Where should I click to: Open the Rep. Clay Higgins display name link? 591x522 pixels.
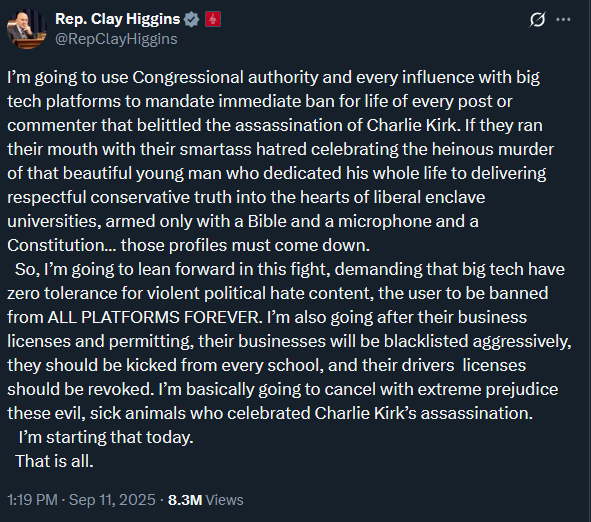[x=118, y=19]
